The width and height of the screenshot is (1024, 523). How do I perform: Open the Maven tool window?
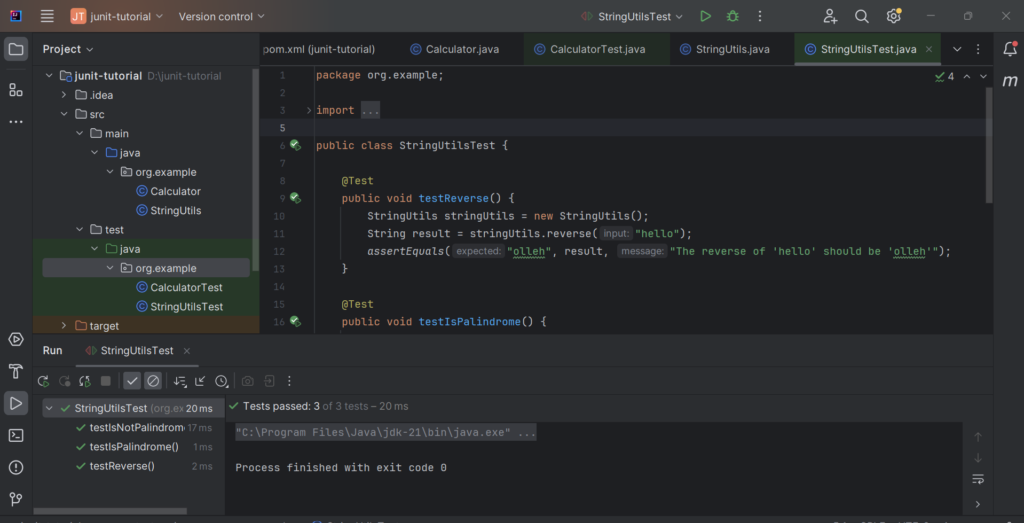pyautogui.click(x=1010, y=81)
